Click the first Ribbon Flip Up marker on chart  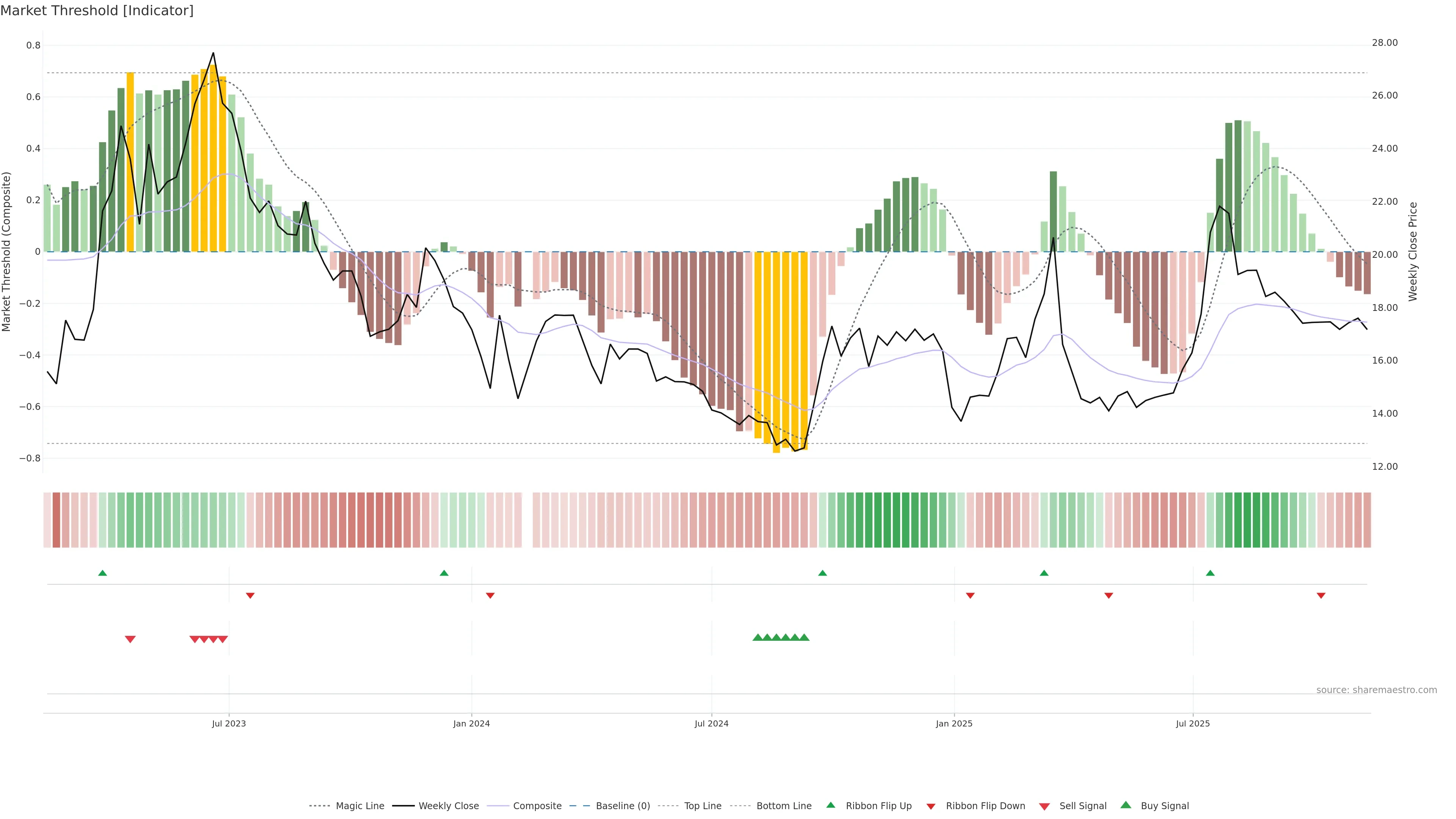point(102,573)
